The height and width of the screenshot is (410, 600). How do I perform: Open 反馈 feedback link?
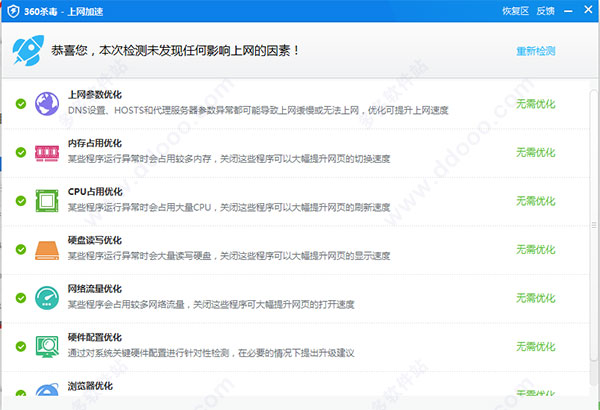545,11
